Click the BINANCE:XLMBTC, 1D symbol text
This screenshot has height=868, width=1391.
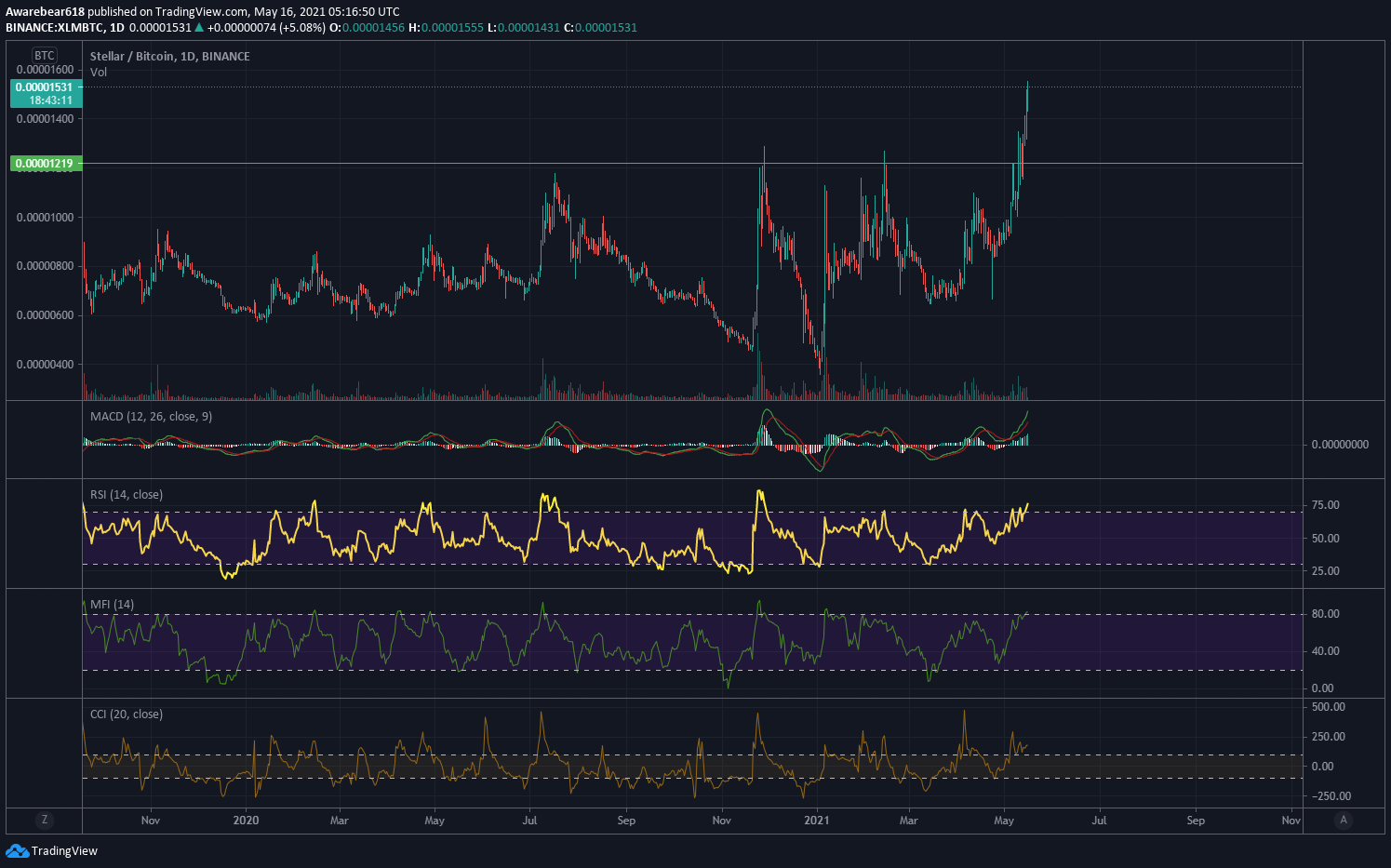(x=65, y=27)
